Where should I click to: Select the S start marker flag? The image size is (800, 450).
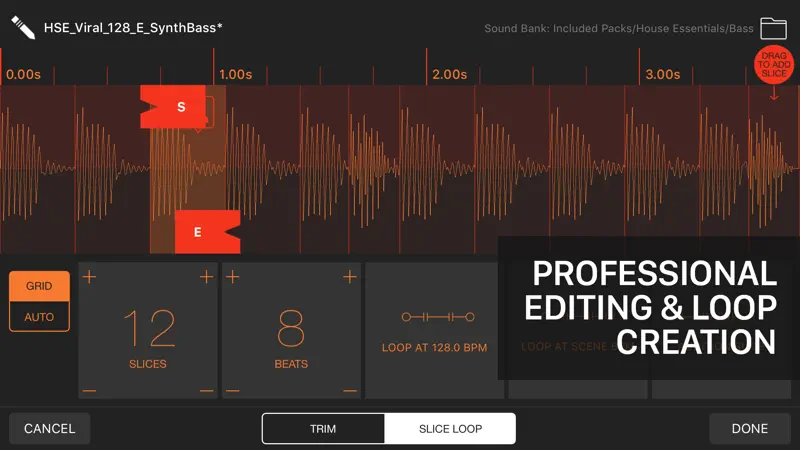tap(173, 107)
